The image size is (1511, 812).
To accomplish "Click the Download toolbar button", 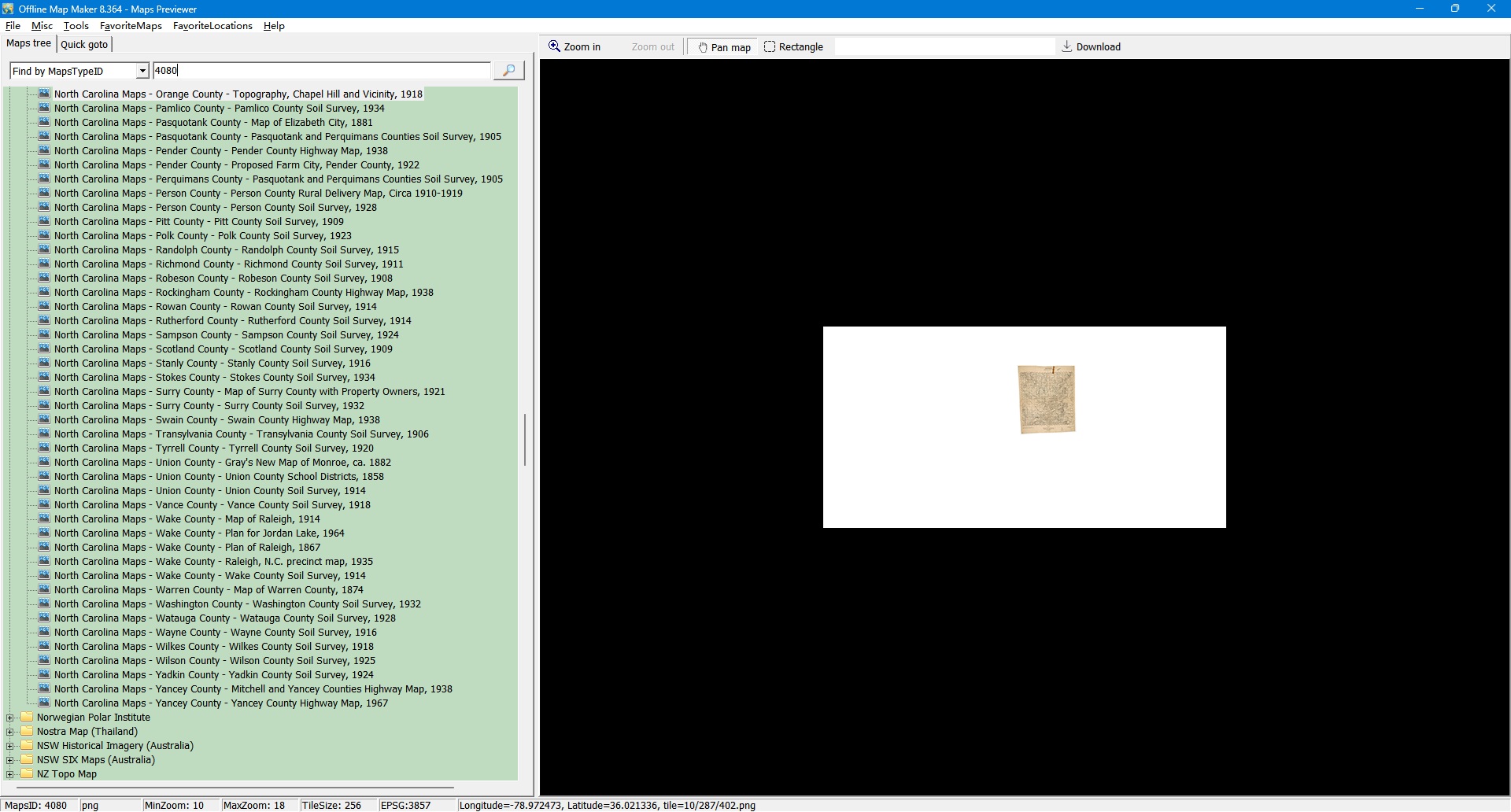I will (1091, 47).
